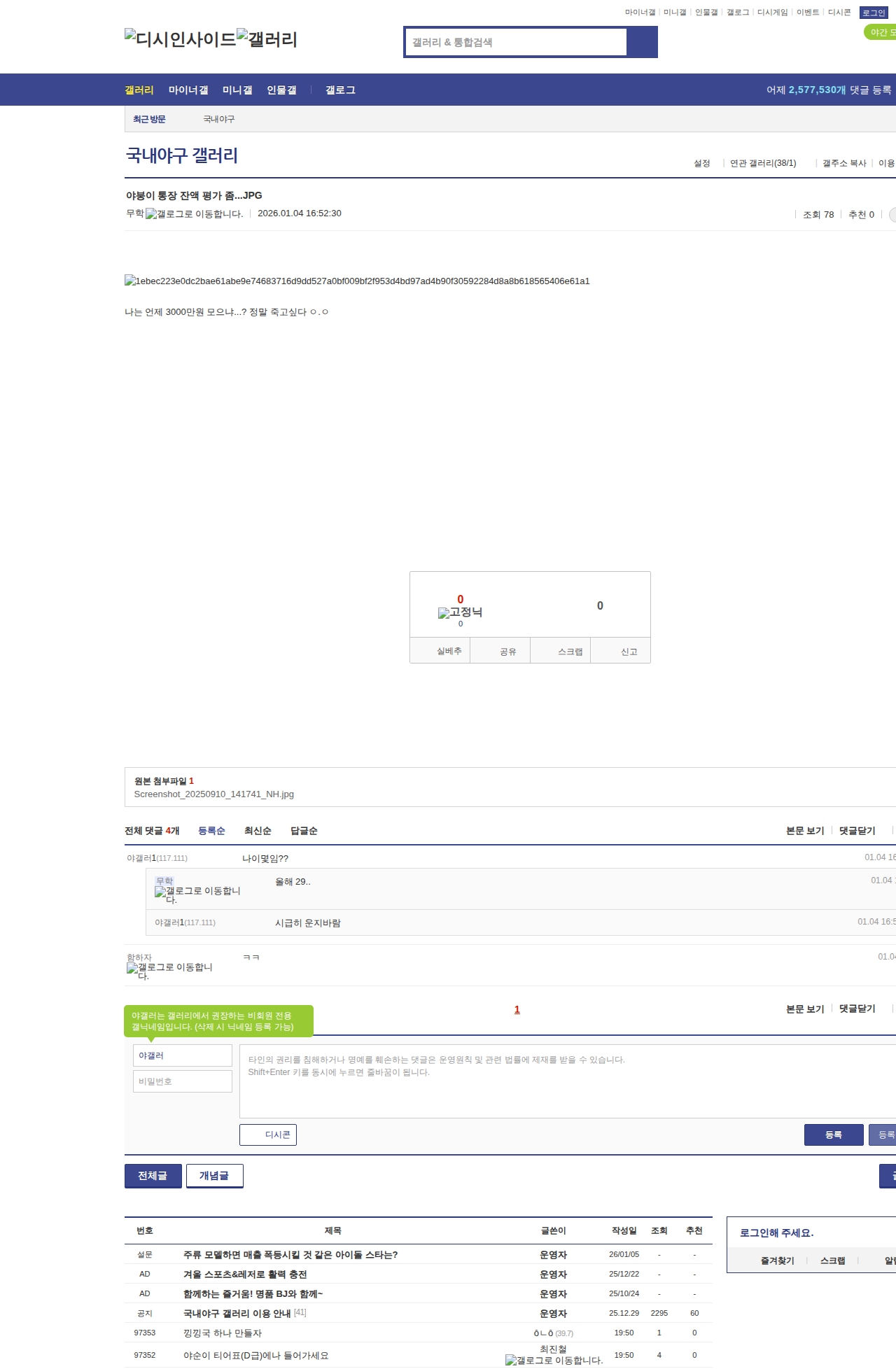Click the 비밀번호 password field
Viewport: 896px width, 1369px height.
pyautogui.click(x=183, y=1081)
